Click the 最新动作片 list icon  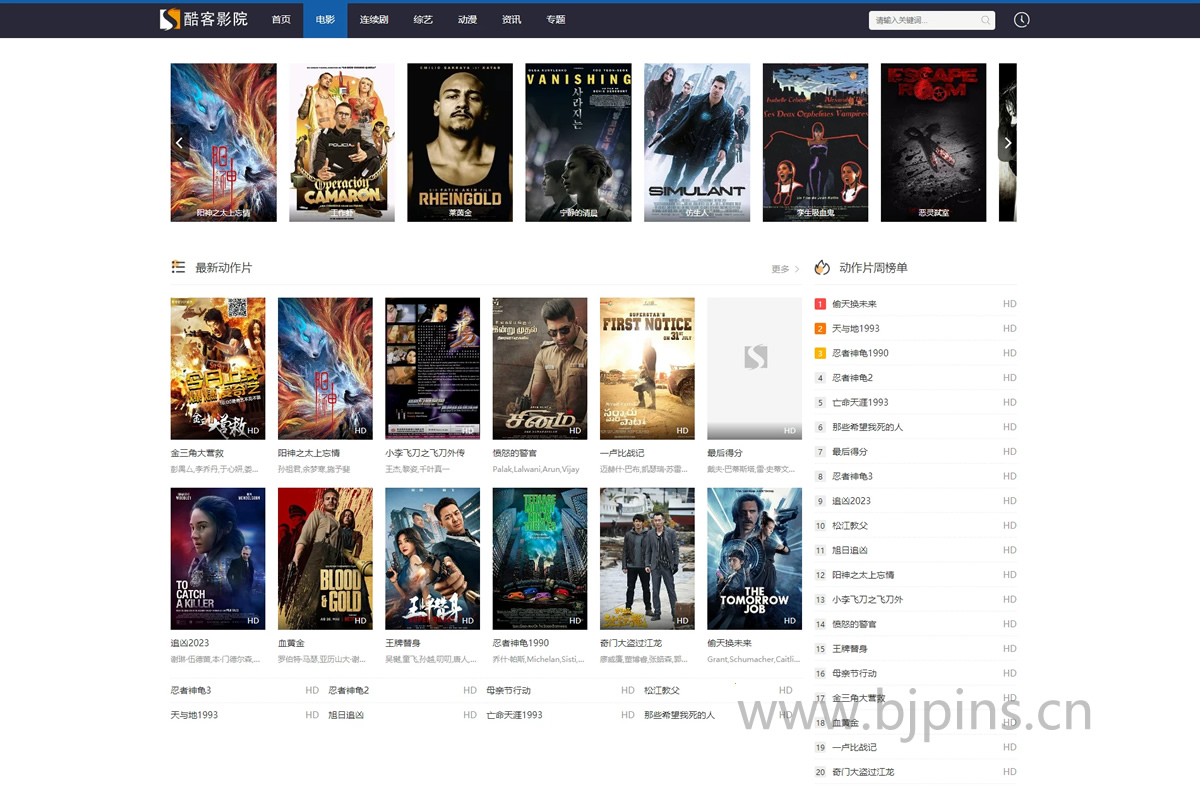(x=178, y=267)
